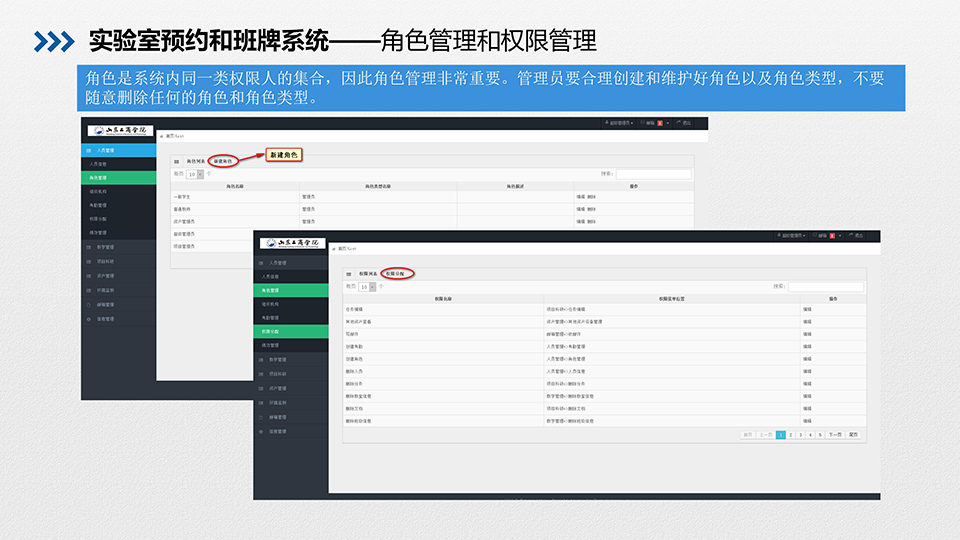Screen dimensions: 960x540
Task: Click the search field above the permission table
Action: click(x=825, y=286)
